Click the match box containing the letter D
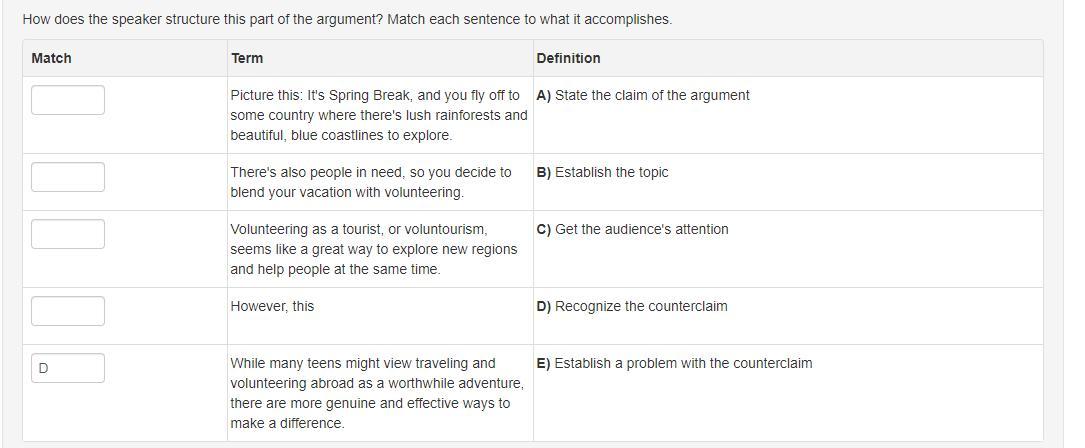The width and height of the screenshot is (1085, 448). pos(68,368)
